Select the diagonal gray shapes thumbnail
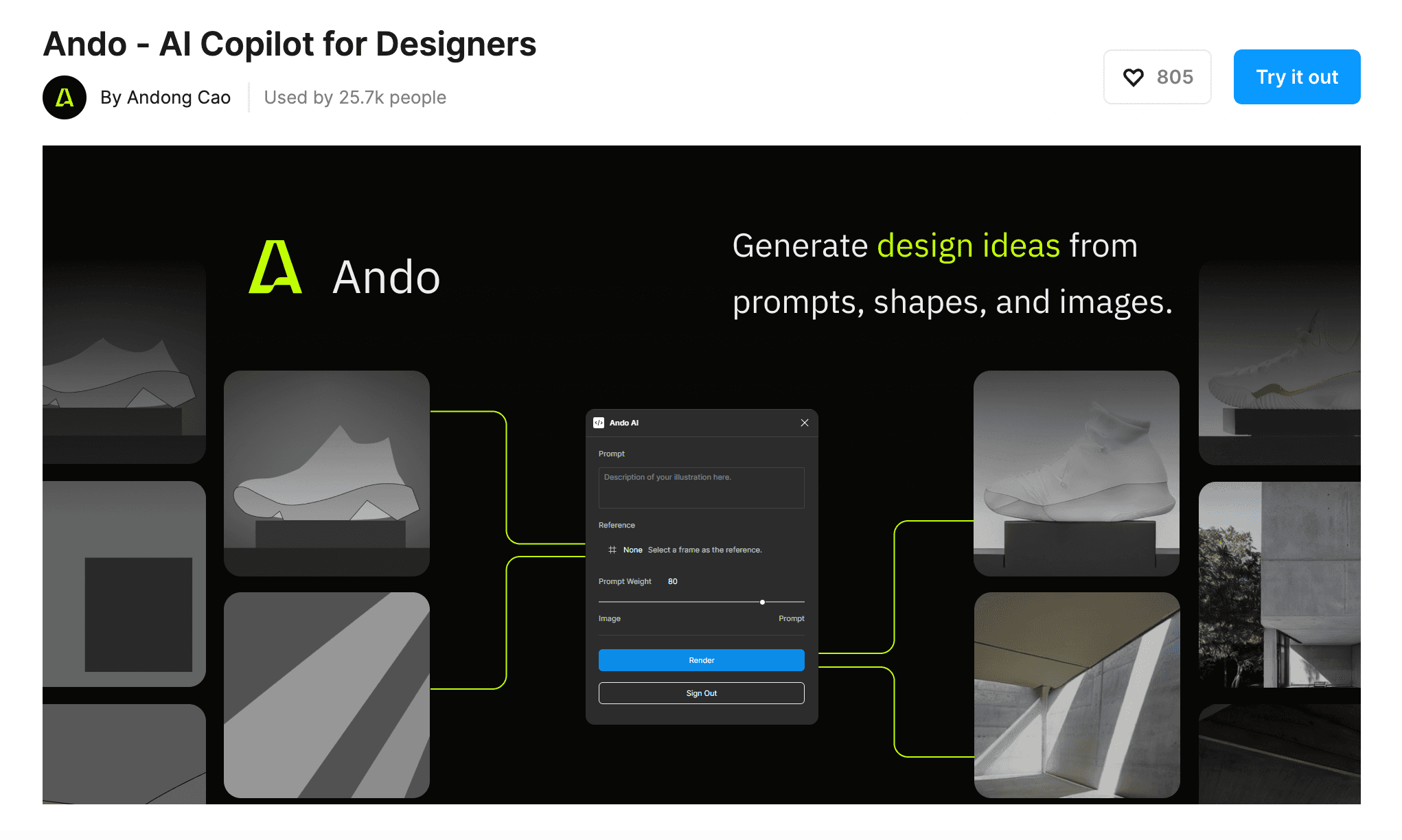This screenshot has height=840, width=1402. [x=327, y=695]
